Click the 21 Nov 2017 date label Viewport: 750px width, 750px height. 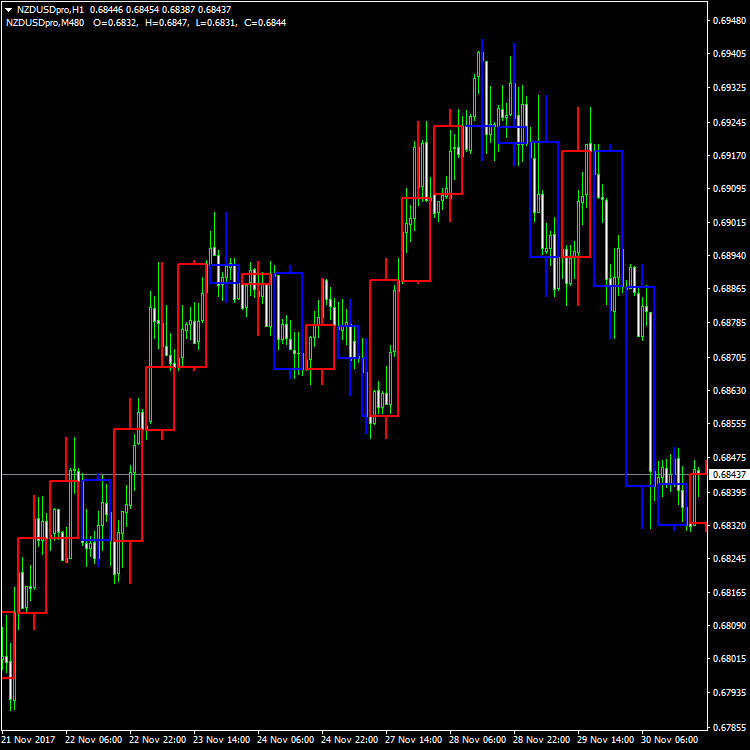[28, 739]
